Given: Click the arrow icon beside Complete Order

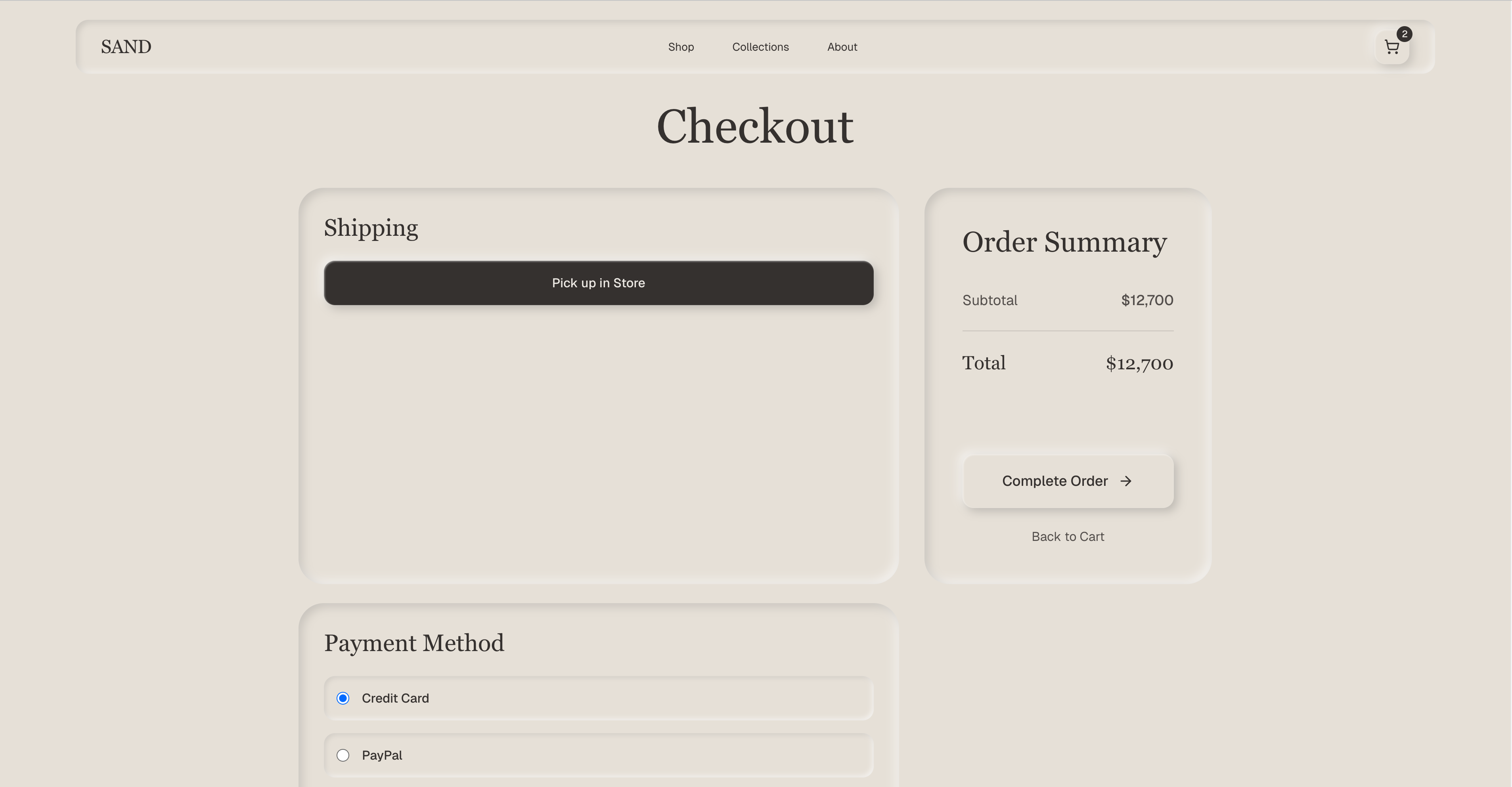Looking at the screenshot, I should point(1125,481).
